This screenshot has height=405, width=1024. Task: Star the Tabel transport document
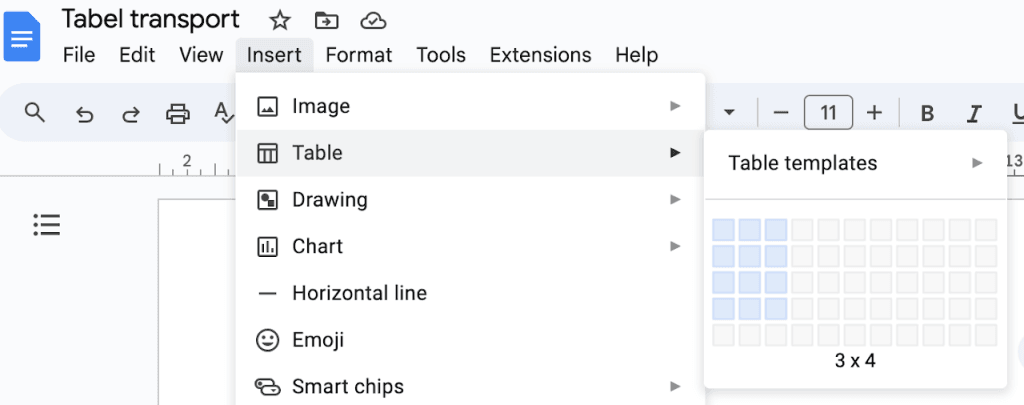click(x=280, y=20)
